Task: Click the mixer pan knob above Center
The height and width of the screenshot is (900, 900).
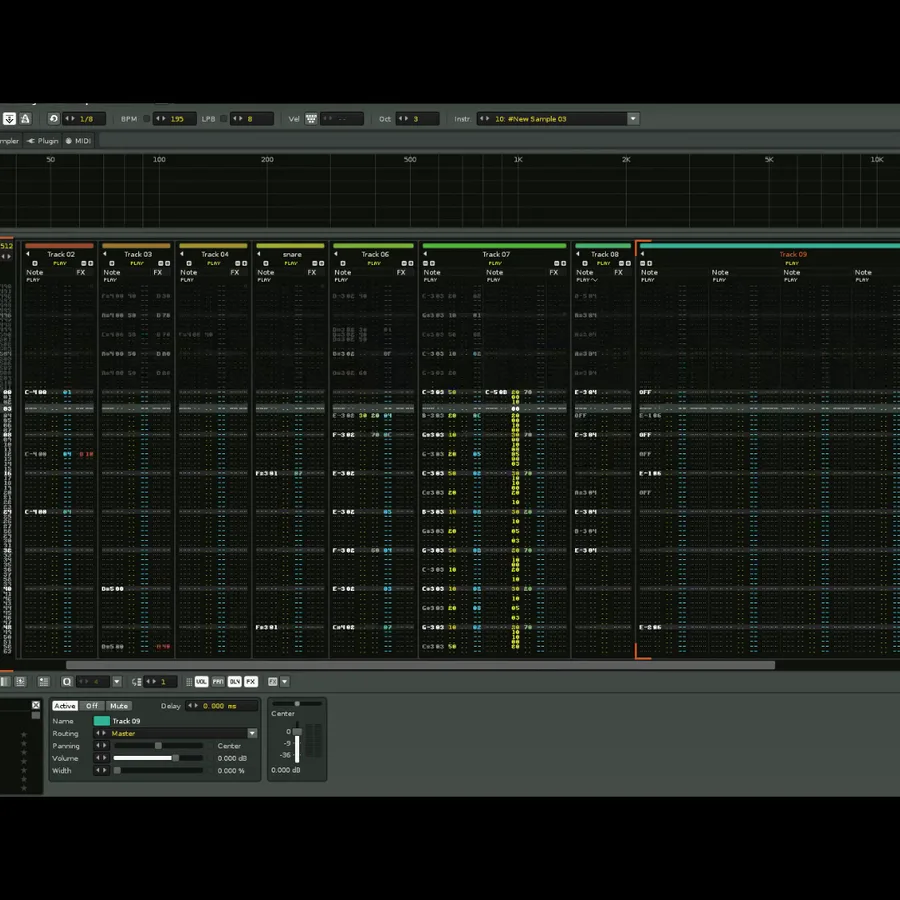Action: 297,703
